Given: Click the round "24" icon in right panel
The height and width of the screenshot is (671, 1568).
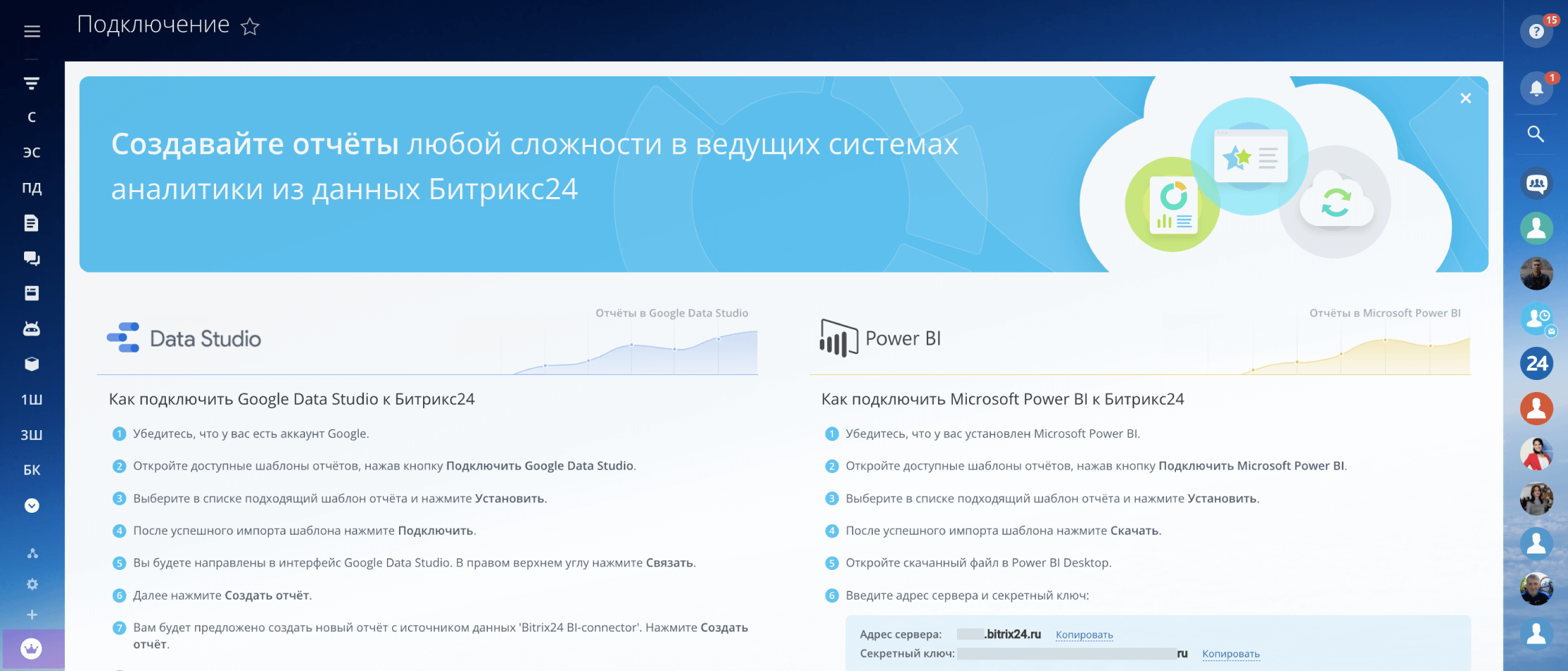Looking at the screenshot, I should (x=1536, y=364).
